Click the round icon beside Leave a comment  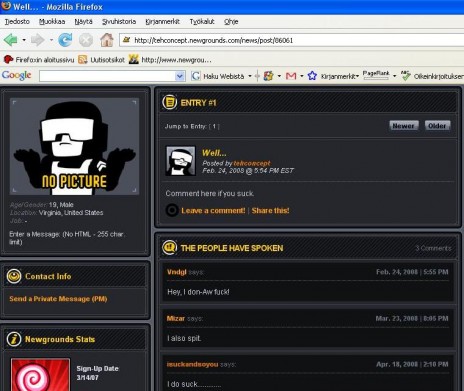pyautogui.click(x=172, y=210)
